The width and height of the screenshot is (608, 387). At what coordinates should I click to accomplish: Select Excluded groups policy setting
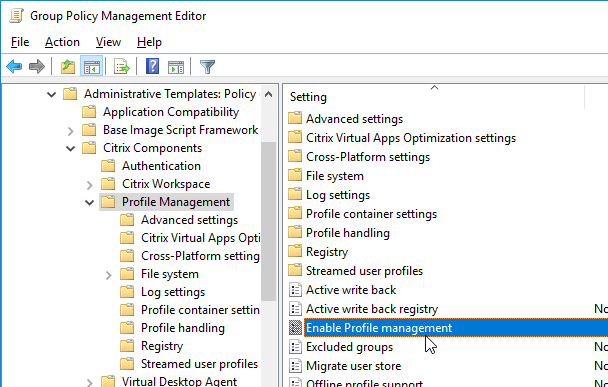(349, 347)
